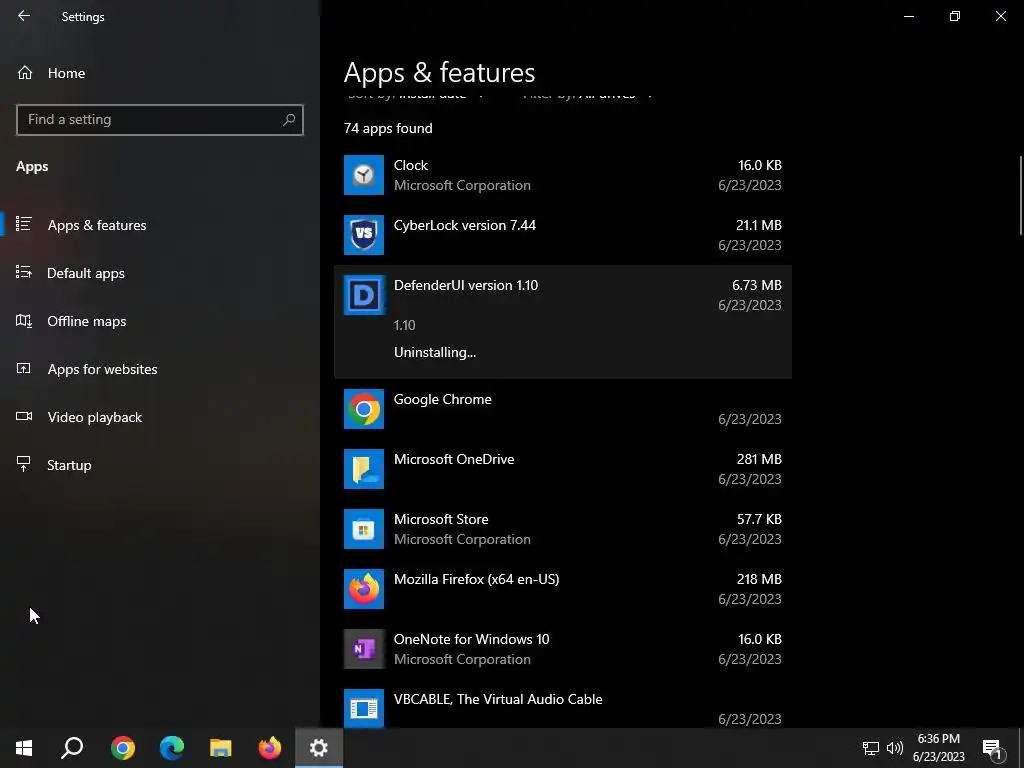The height and width of the screenshot is (768, 1024).
Task: Select CyberLock version 7.44 entry
Action: click(464, 225)
